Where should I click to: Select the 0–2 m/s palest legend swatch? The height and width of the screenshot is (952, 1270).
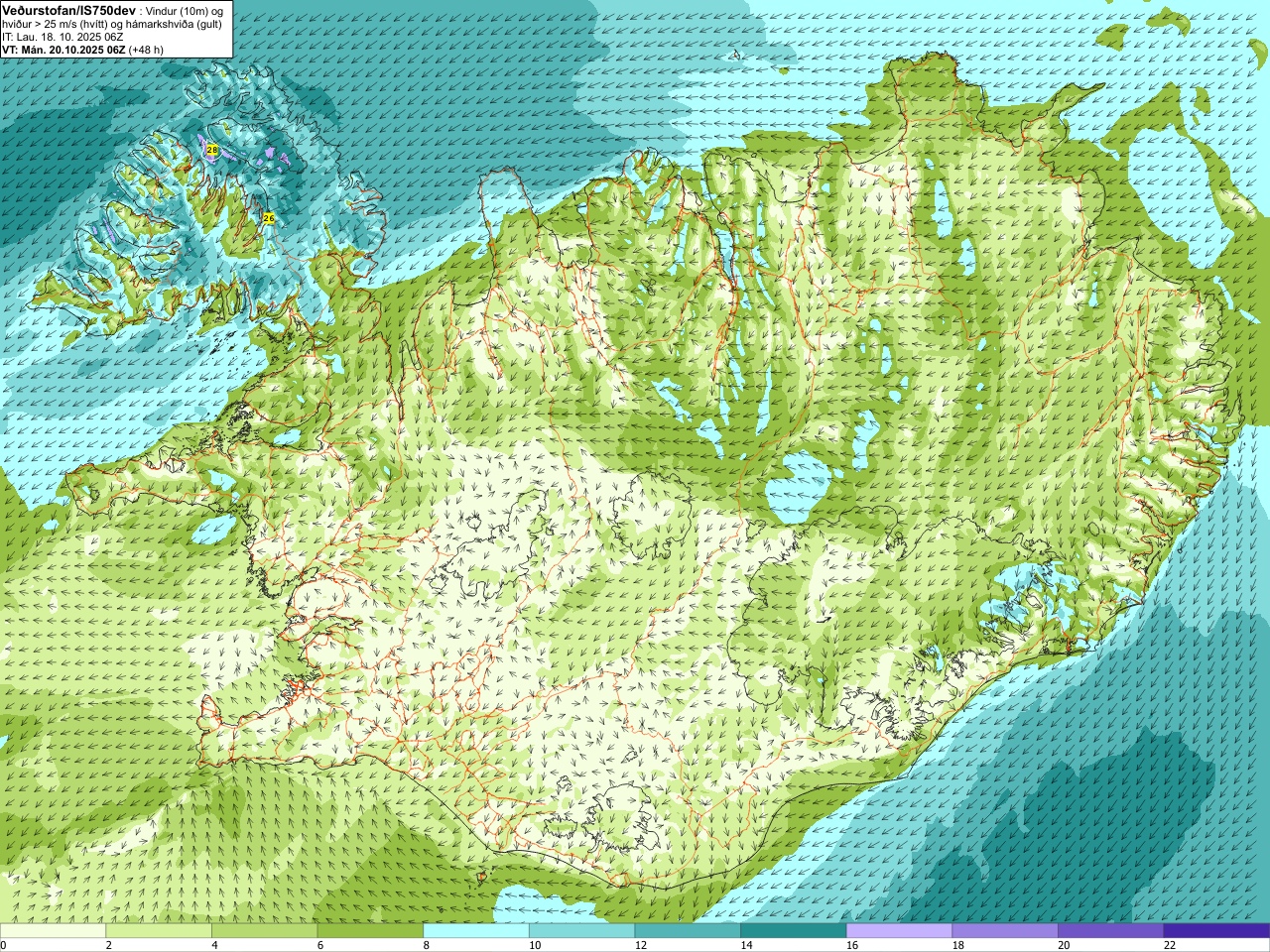[53, 931]
